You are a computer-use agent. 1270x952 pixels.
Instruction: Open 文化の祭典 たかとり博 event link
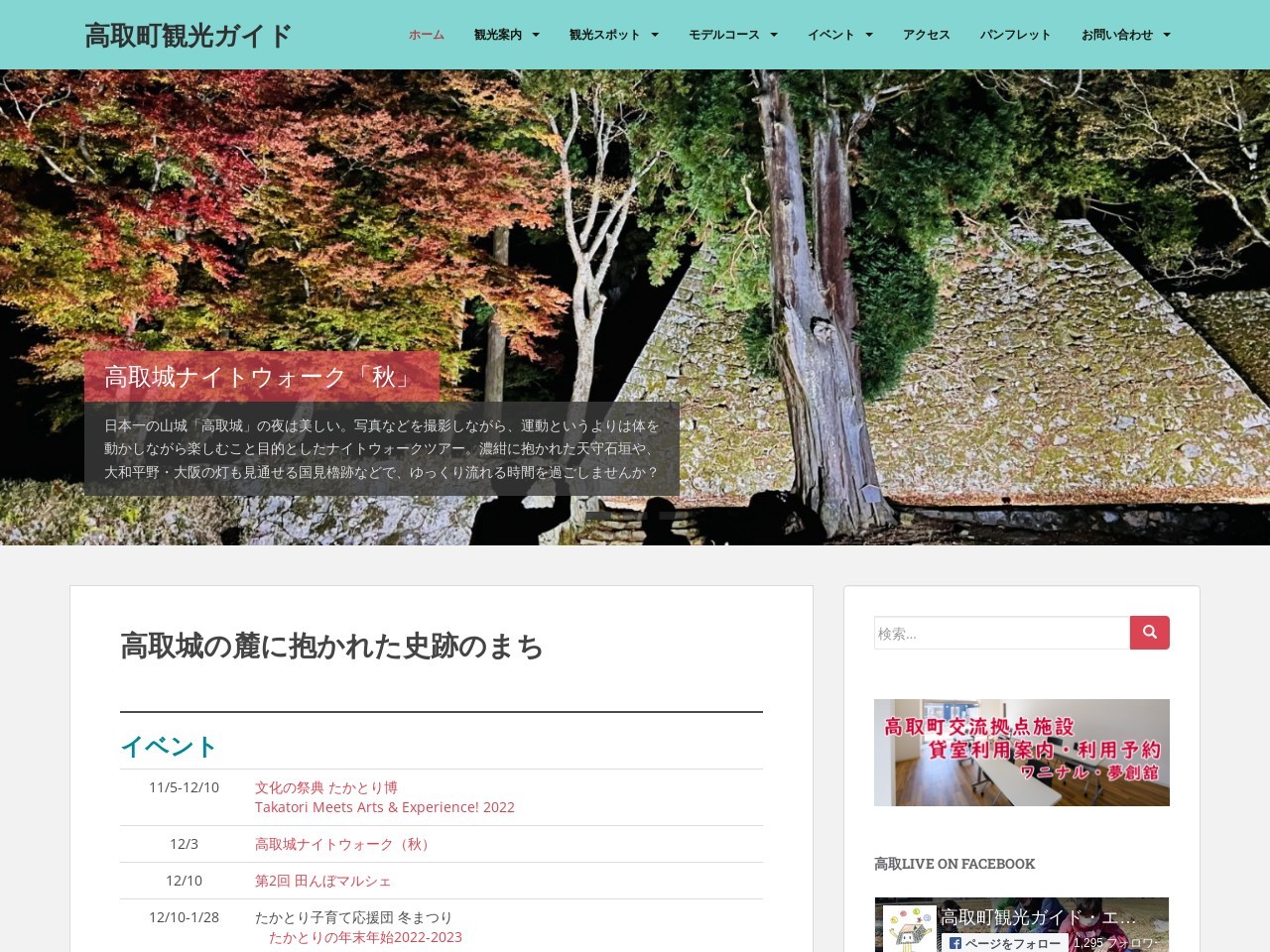(x=326, y=787)
